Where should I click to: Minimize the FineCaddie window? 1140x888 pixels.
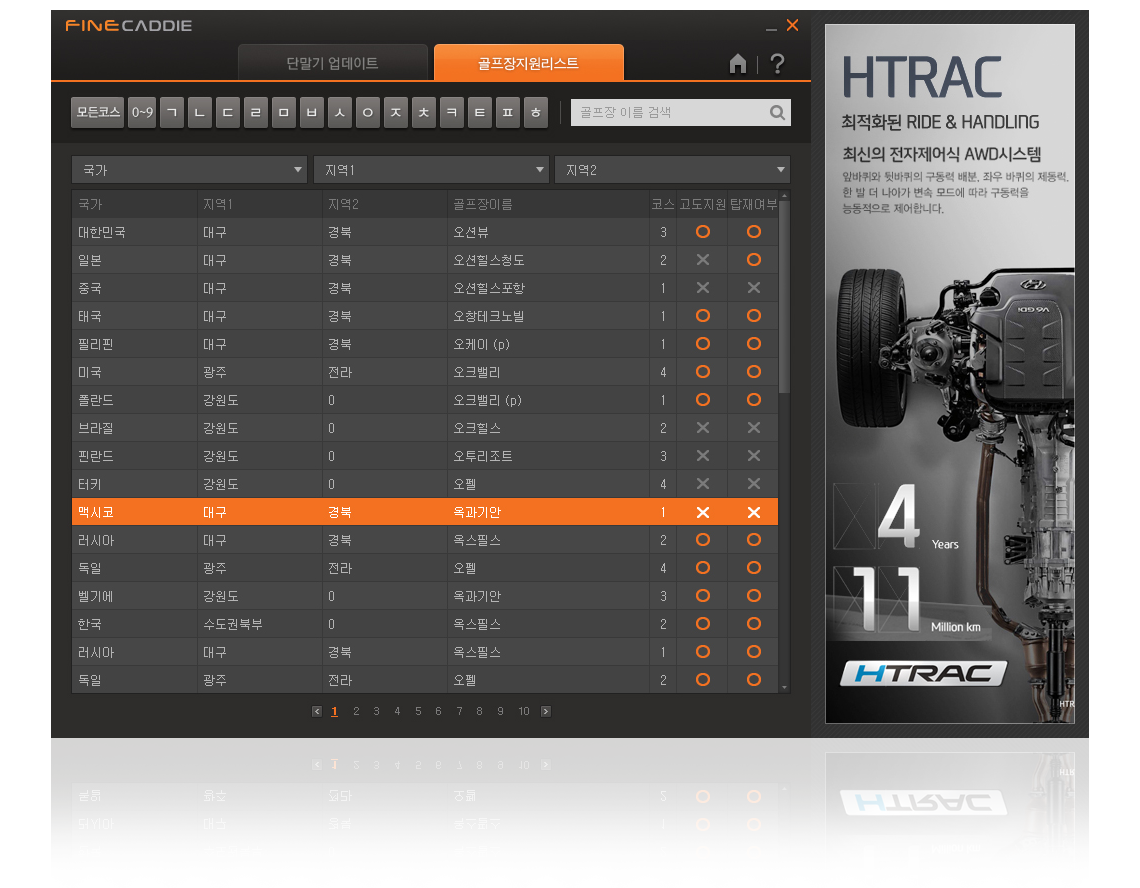(x=771, y=28)
